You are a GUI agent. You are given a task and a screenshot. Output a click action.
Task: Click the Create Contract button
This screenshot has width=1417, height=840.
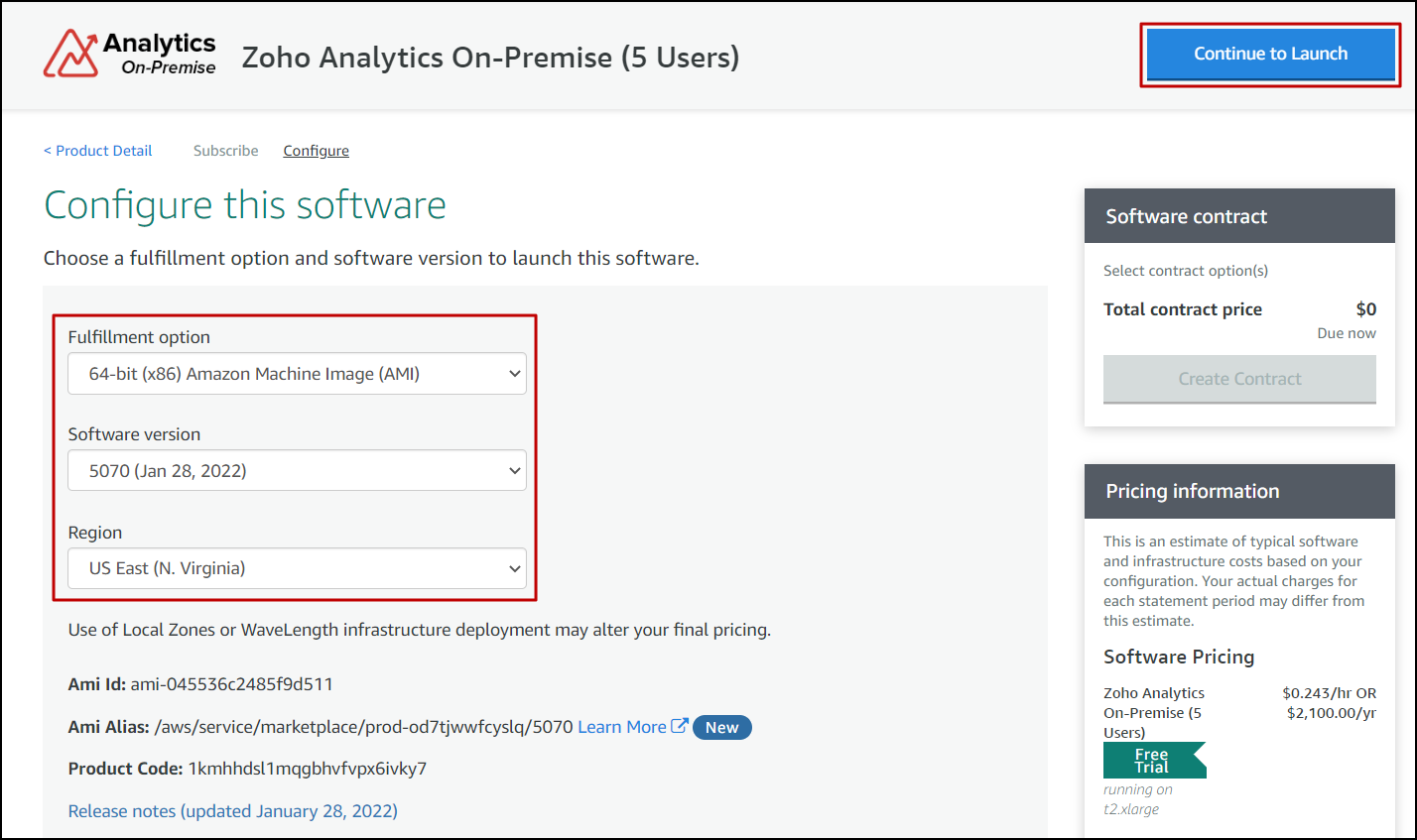pos(1238,379)
